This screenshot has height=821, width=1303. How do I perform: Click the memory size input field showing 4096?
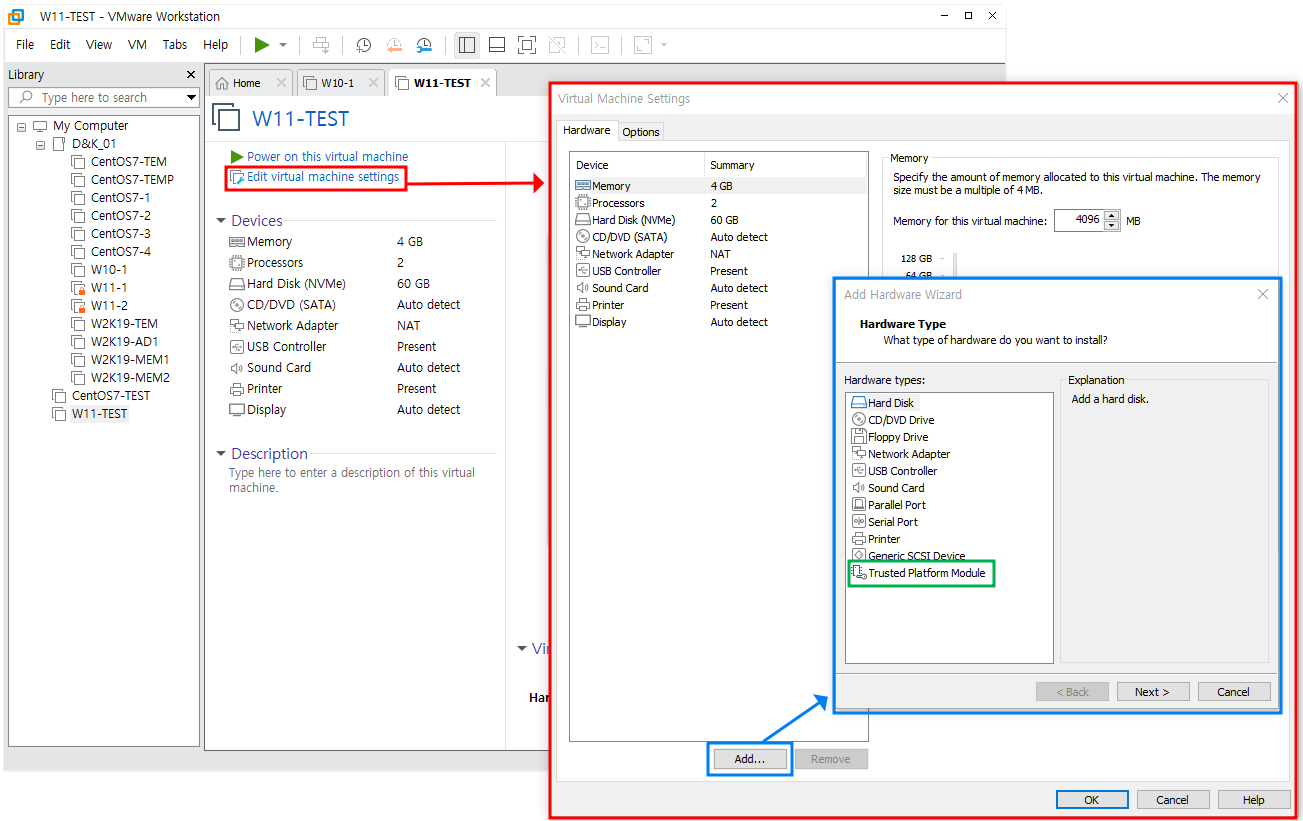(x=1078, y=221)
